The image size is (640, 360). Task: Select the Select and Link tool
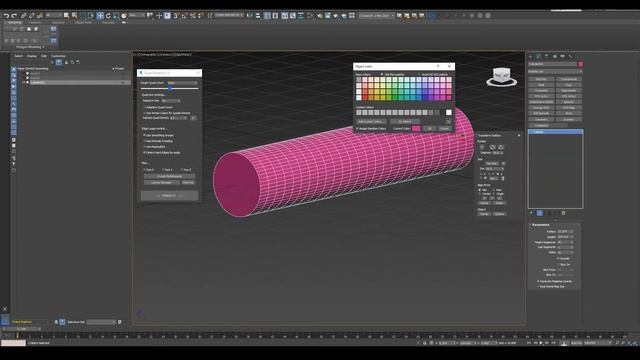click(x=23, y=16)
